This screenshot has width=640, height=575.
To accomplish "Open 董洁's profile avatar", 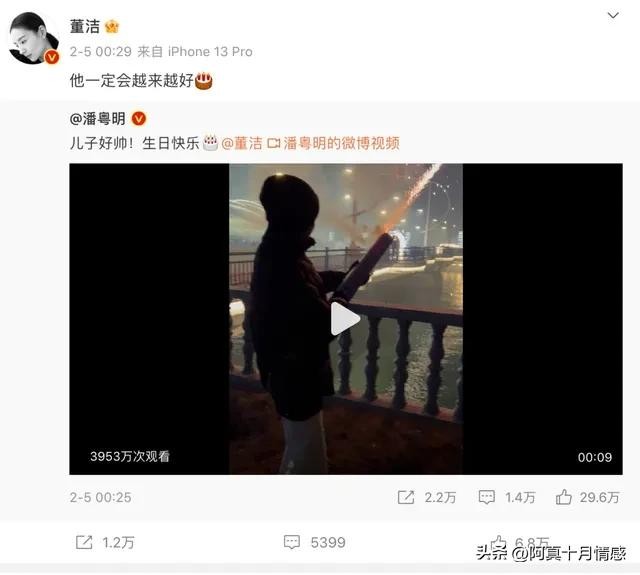I will pyautogui.click(x=34, y=38).
